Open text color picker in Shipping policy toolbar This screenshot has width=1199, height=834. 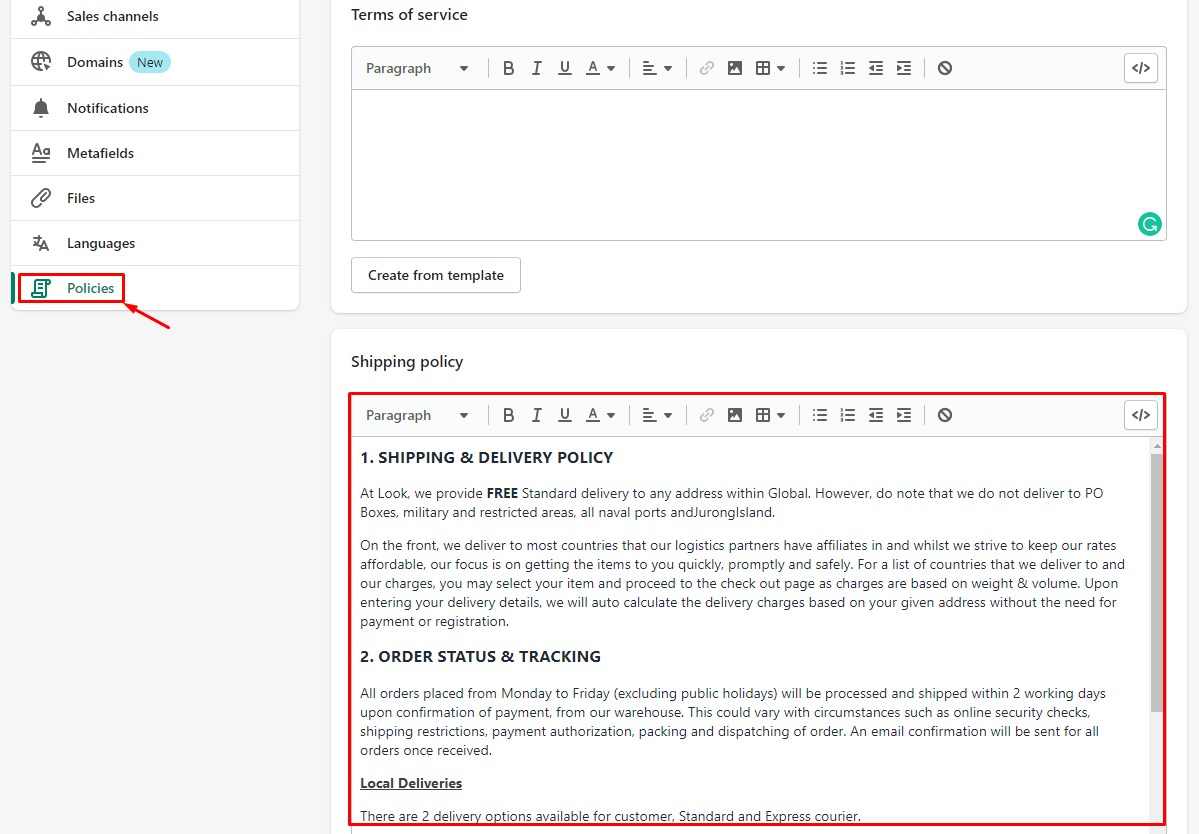coord(600,415)
